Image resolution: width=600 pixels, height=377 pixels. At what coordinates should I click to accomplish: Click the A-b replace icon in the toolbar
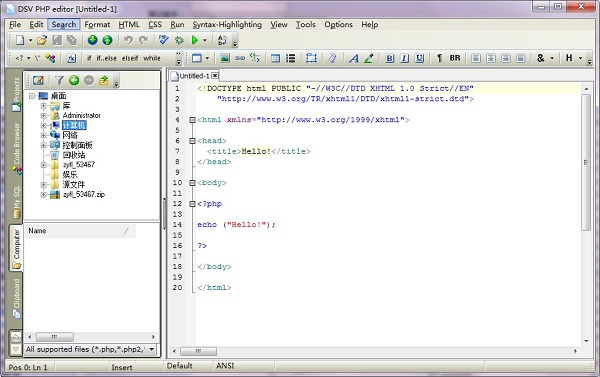[222, 40]
